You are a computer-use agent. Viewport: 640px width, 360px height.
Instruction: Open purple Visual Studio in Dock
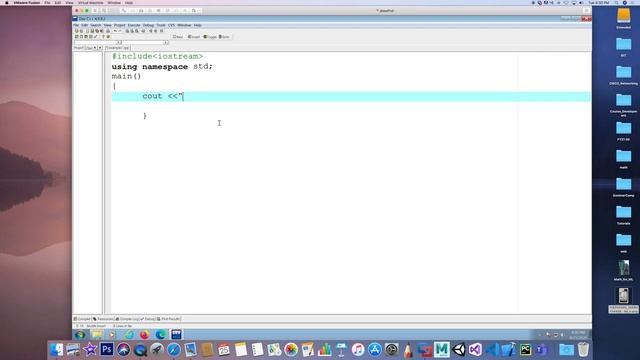tap(475, 350)
